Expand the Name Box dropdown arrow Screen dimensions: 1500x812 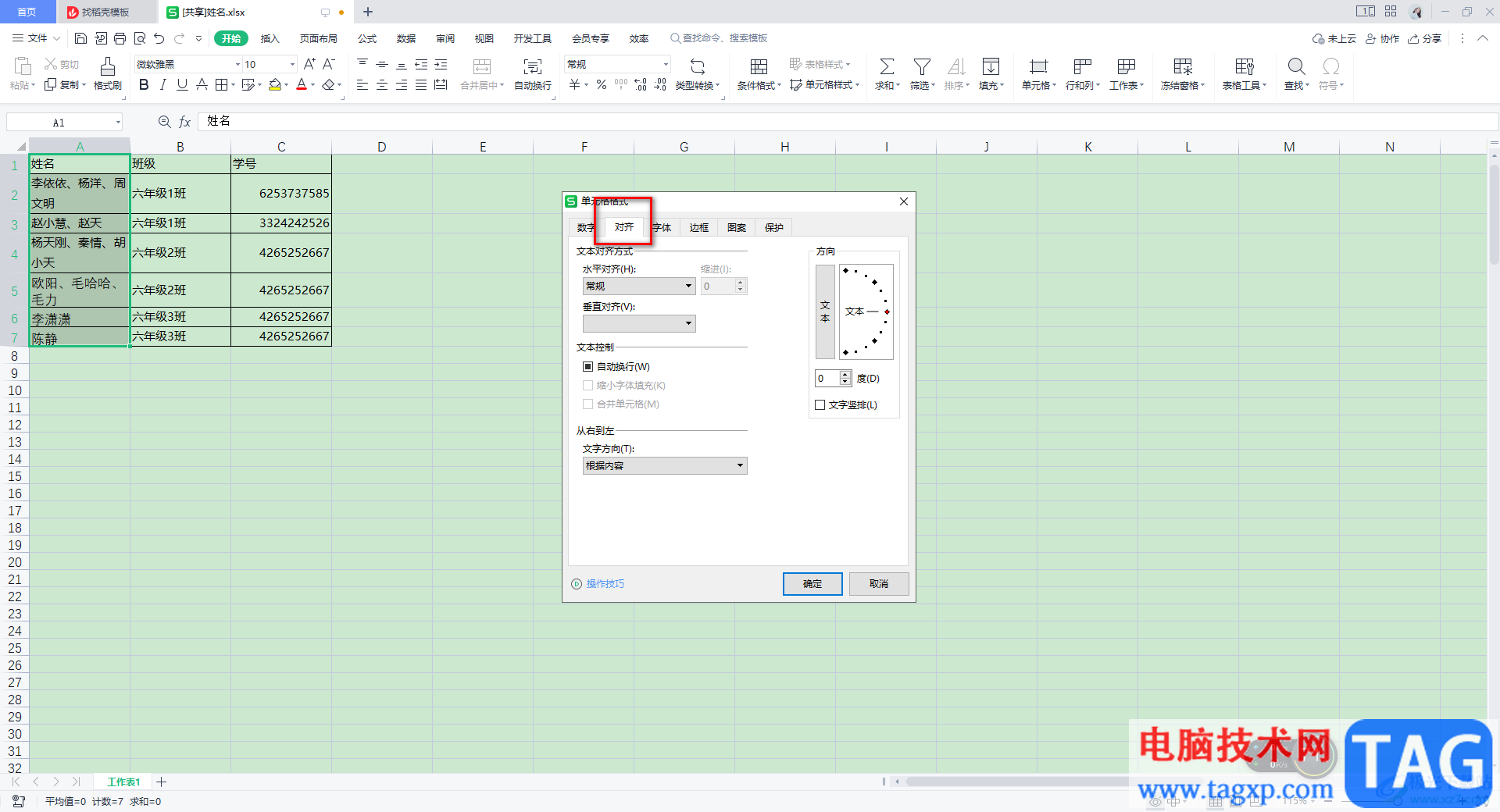click(118, 122)
